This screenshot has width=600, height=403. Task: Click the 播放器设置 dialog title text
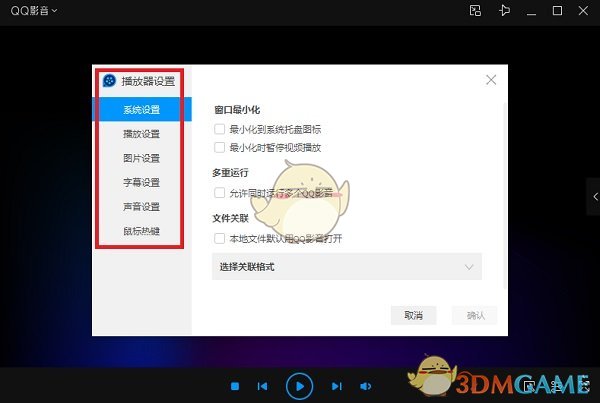coord(148,81)
